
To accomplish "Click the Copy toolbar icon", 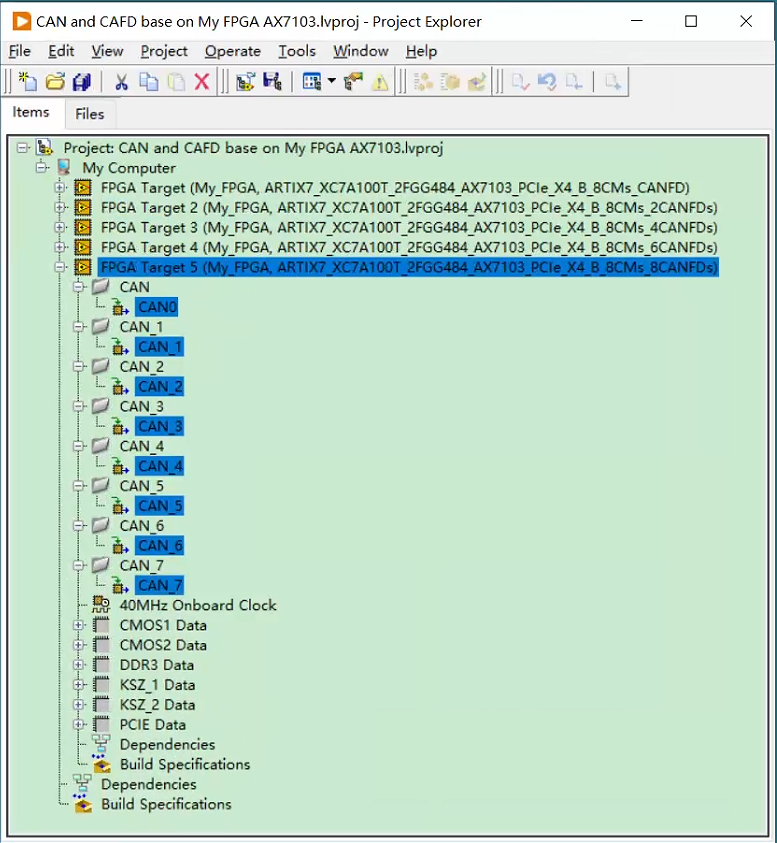I will (x=148, y=82).
